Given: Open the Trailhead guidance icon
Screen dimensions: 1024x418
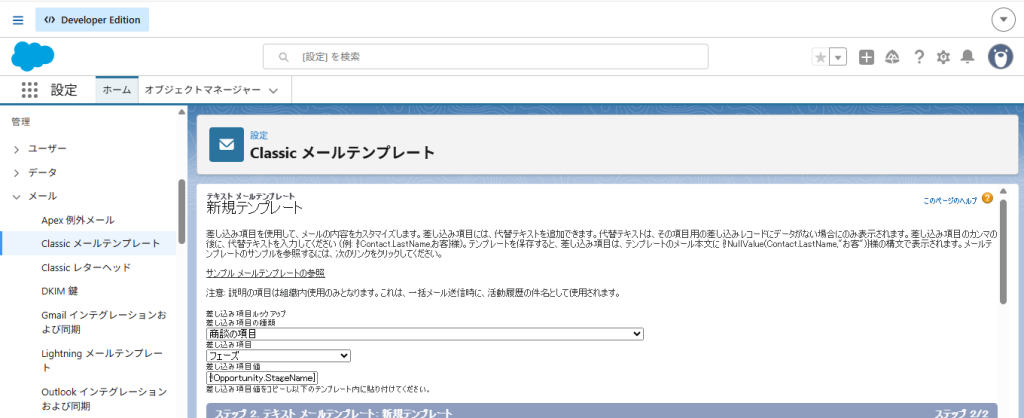Looking at the screenshot, I should (892, 57).
